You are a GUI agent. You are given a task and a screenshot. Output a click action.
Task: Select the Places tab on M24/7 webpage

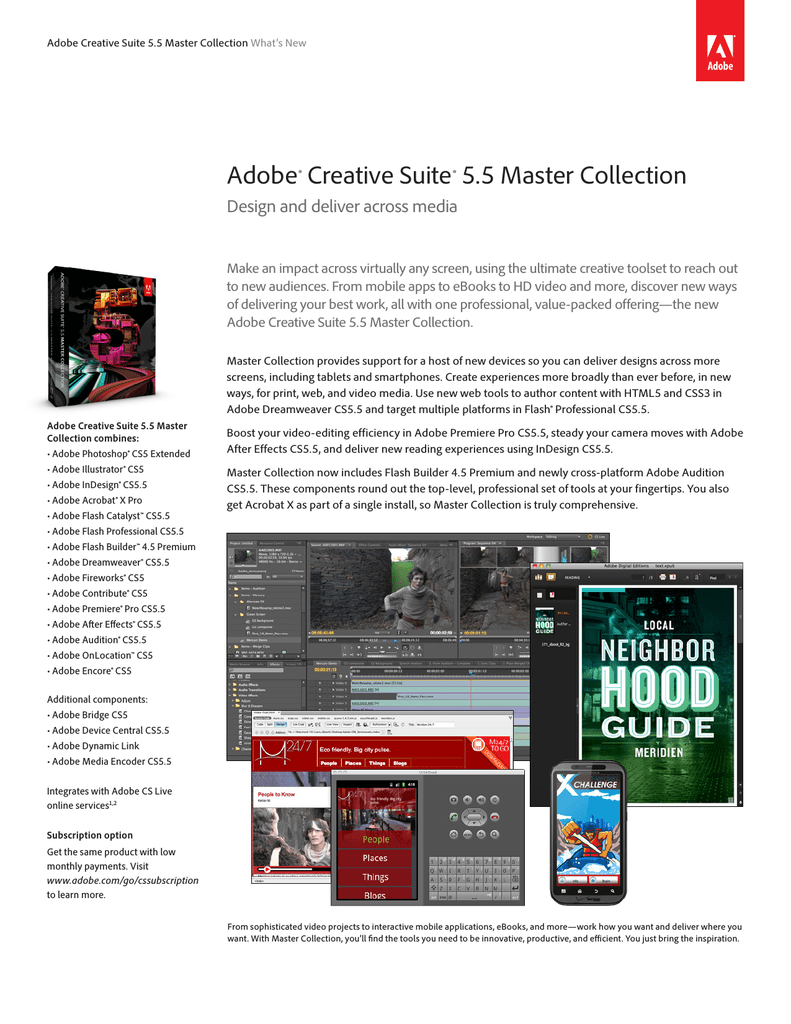[x=353, y=763]
